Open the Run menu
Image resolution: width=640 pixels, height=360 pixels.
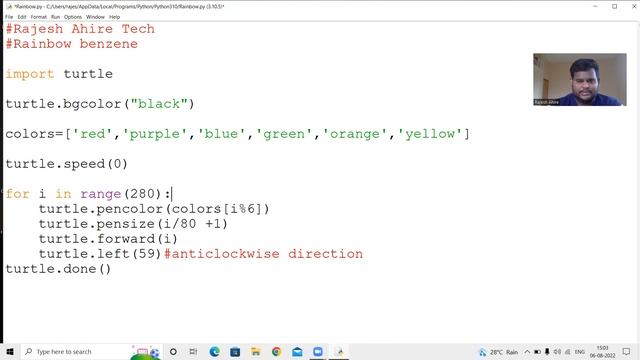(x=56, y=17)
